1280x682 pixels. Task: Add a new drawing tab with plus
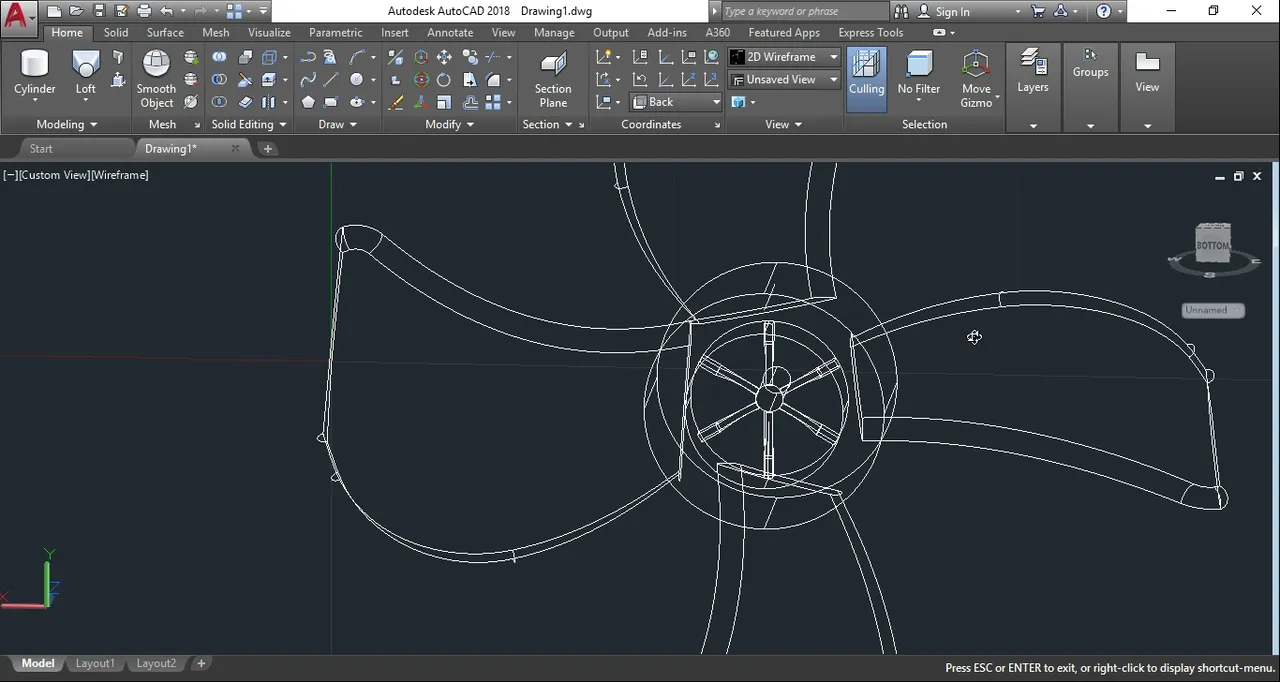click(x=267, y=149)
